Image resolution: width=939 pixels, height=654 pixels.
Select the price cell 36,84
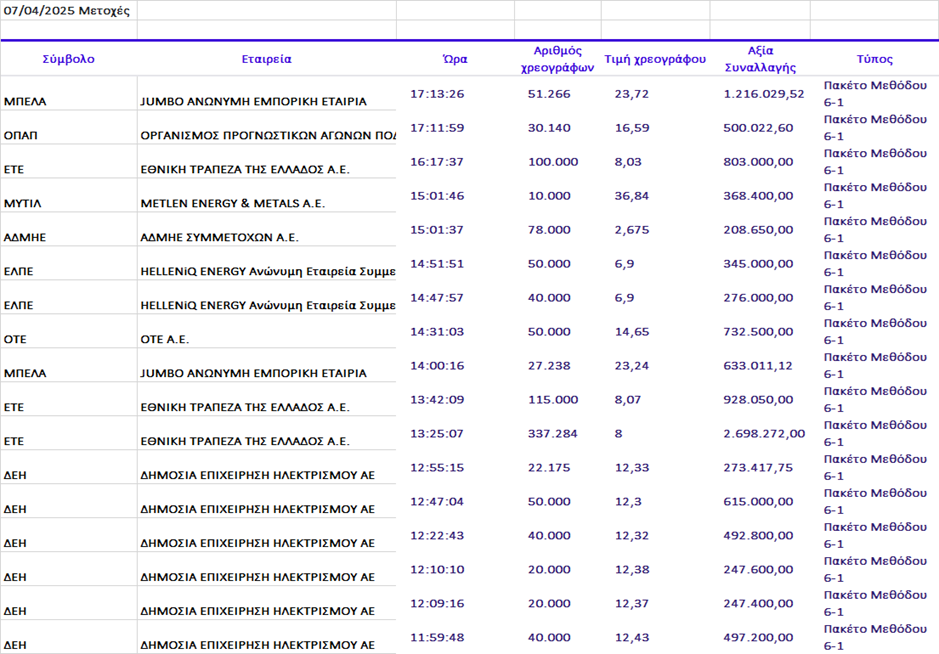tap(632, 196)
